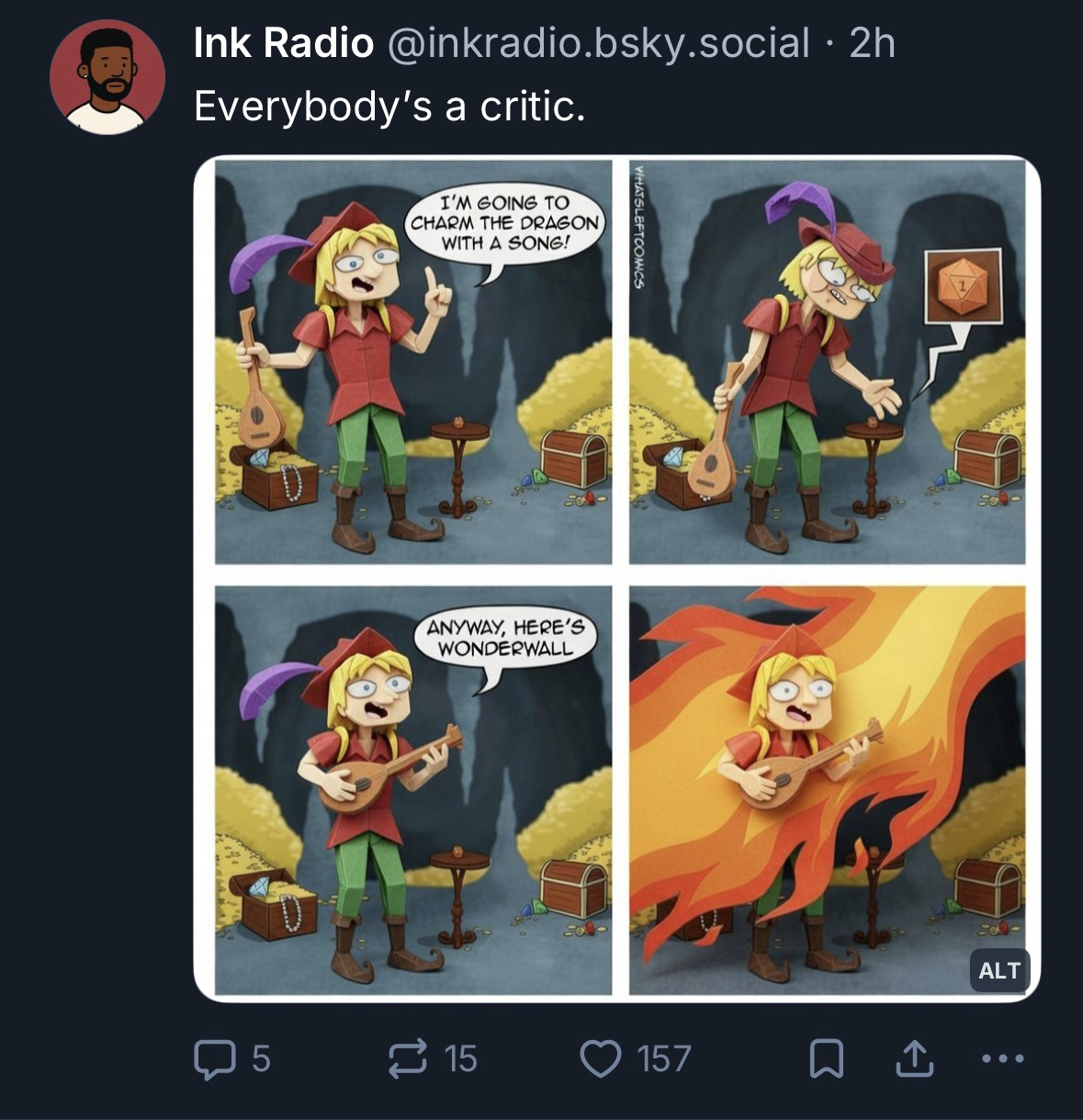Like the post with the heart icon
The width and height of the screenshot is (1083, 1120).
601,1058
